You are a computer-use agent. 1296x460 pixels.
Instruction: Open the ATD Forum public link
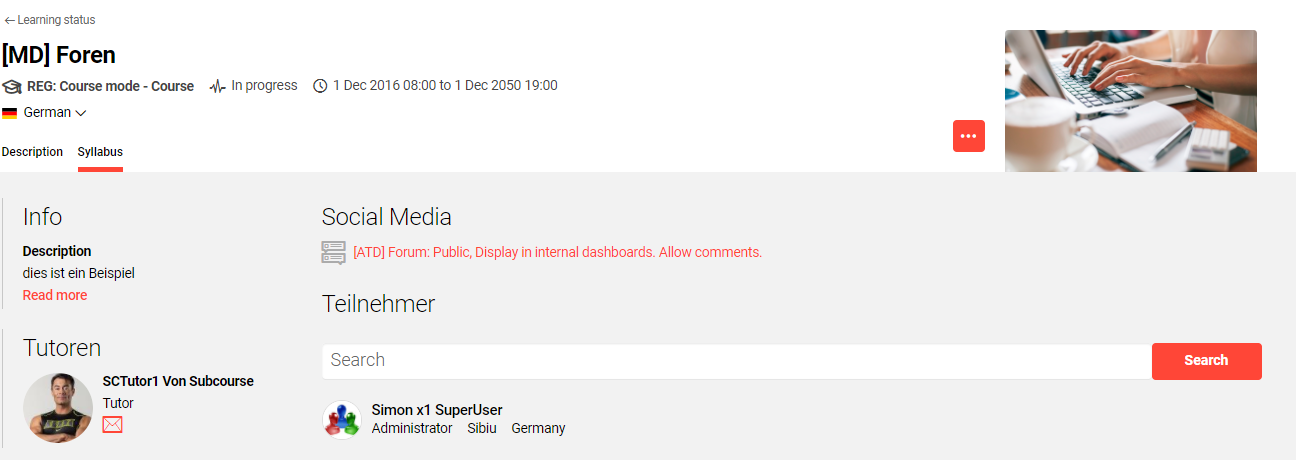pyautogui.click(x=557, y=252)
